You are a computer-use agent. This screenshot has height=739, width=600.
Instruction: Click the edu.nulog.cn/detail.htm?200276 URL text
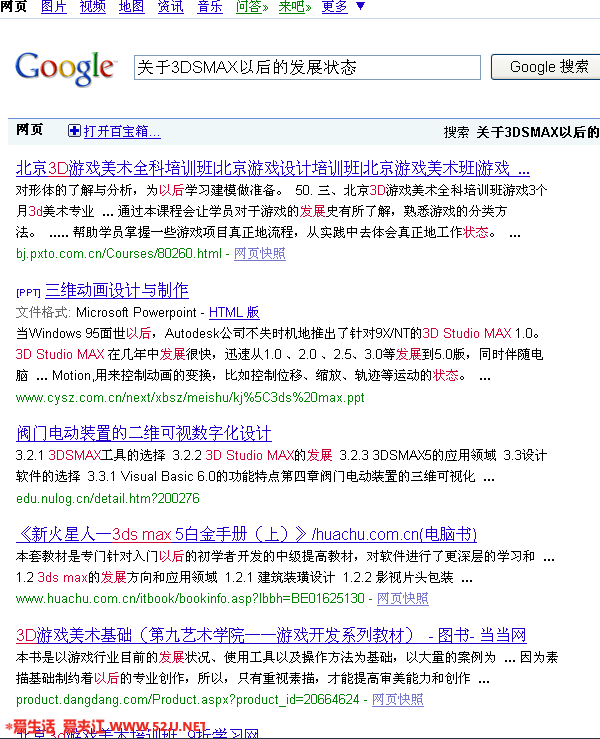[108, 498]
